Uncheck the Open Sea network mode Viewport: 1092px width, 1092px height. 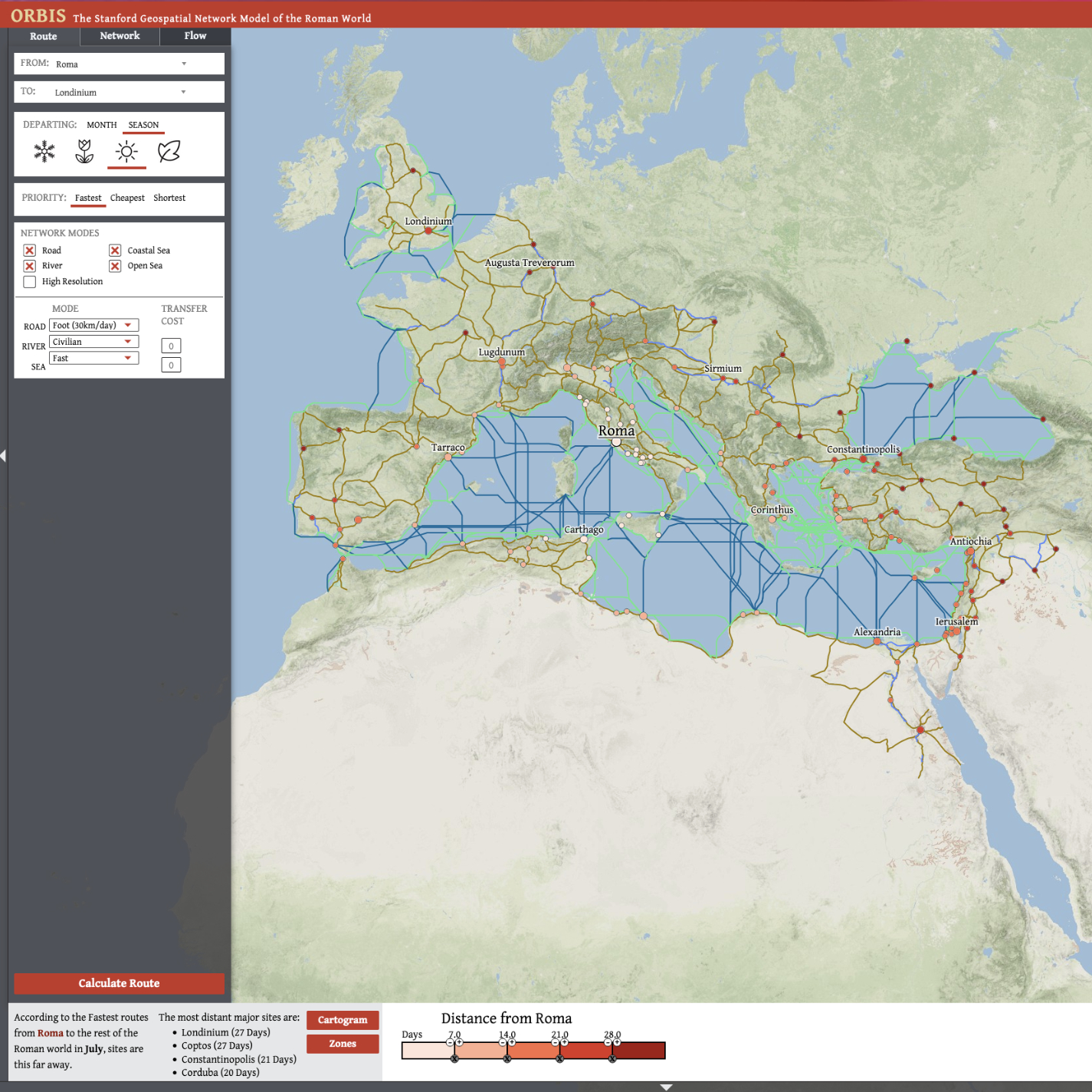tap(115, 266)
